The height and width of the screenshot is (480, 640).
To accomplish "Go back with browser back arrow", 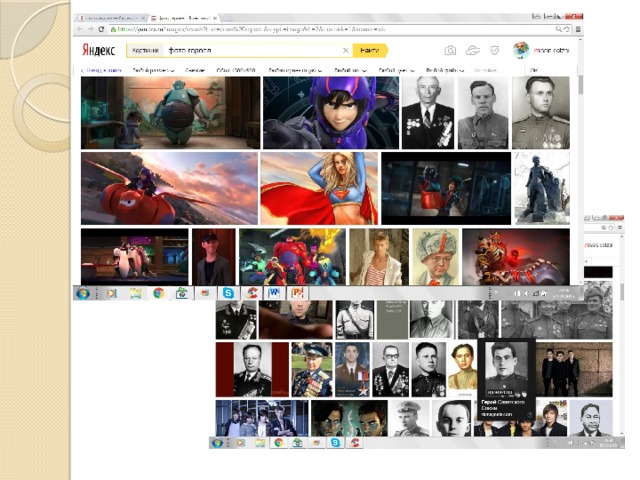I will (80, 29).
